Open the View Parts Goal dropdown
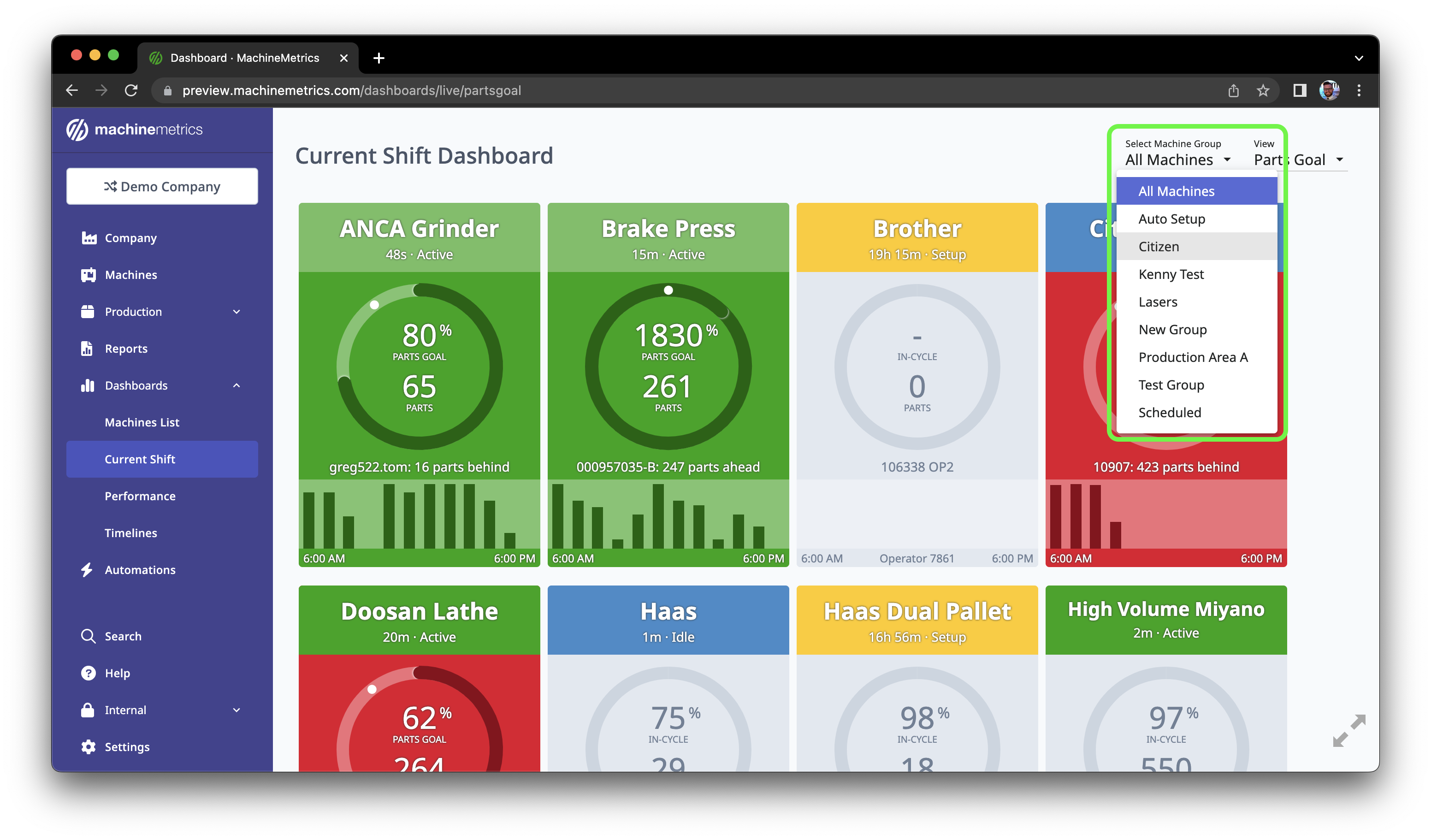Screen dimensions: 1431x840 tap(1299, 159)
